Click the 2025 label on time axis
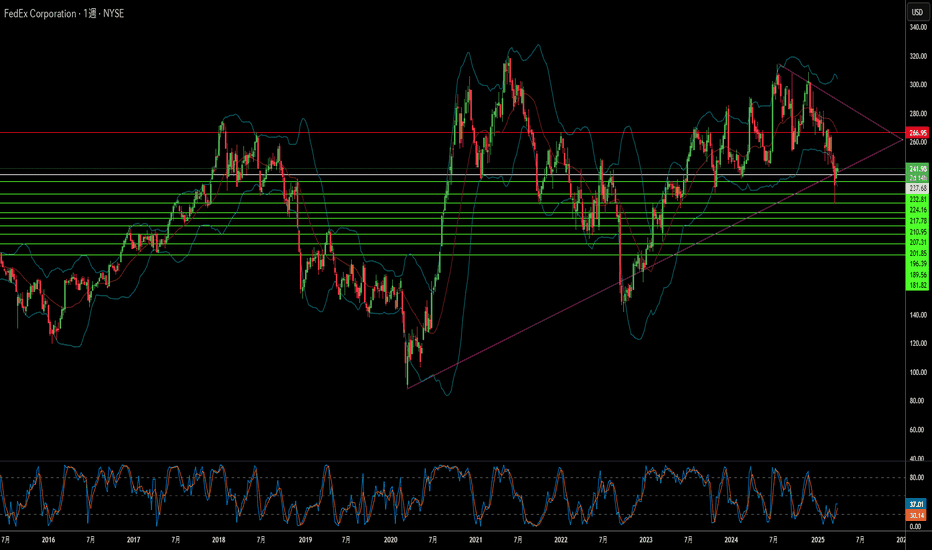 tap(818, 540)
